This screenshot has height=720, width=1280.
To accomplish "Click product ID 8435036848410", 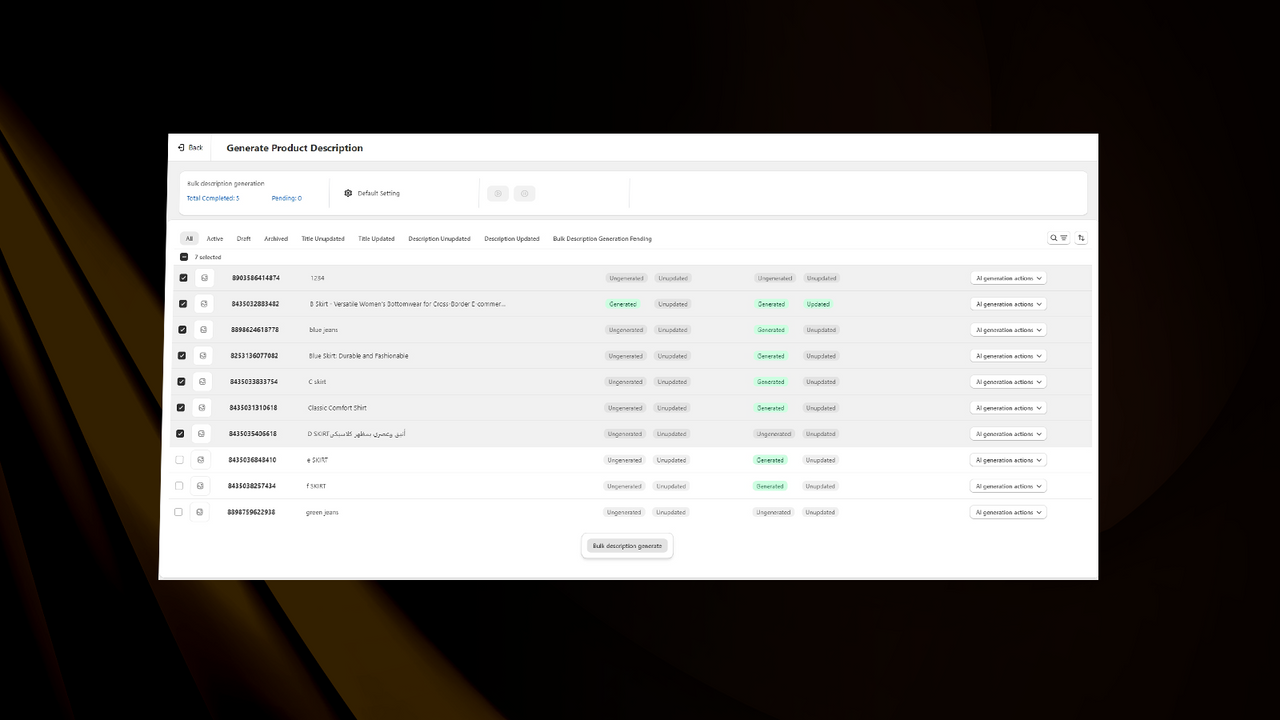I will 252,460.
